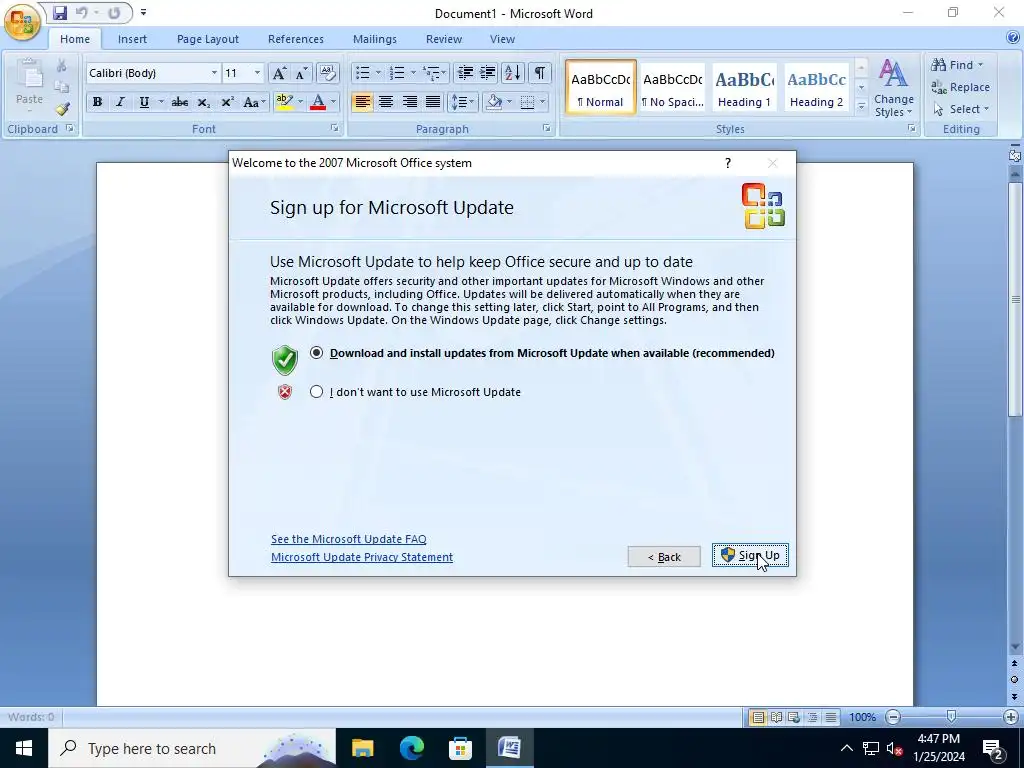Click the zoom slider handle
The width and height of the screenshot is (1024, 768).
952,717
